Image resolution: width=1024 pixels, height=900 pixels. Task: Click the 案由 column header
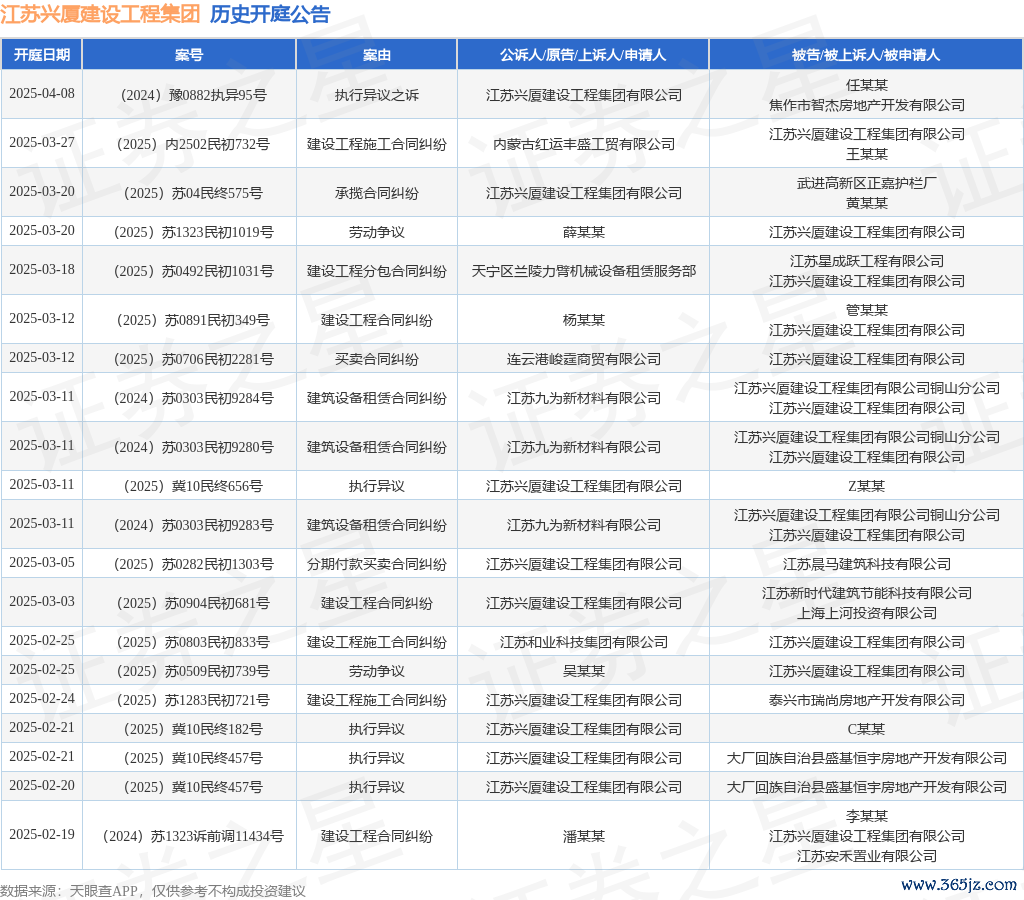coord(377,55)
